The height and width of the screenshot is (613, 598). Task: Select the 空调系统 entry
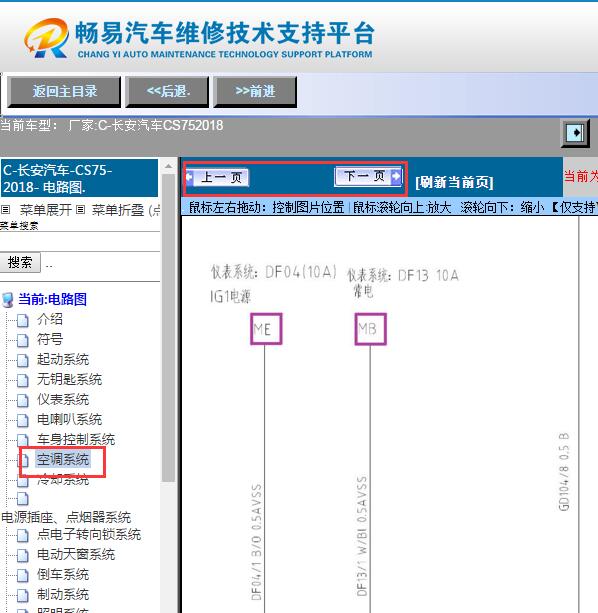(x=63, y=459)
